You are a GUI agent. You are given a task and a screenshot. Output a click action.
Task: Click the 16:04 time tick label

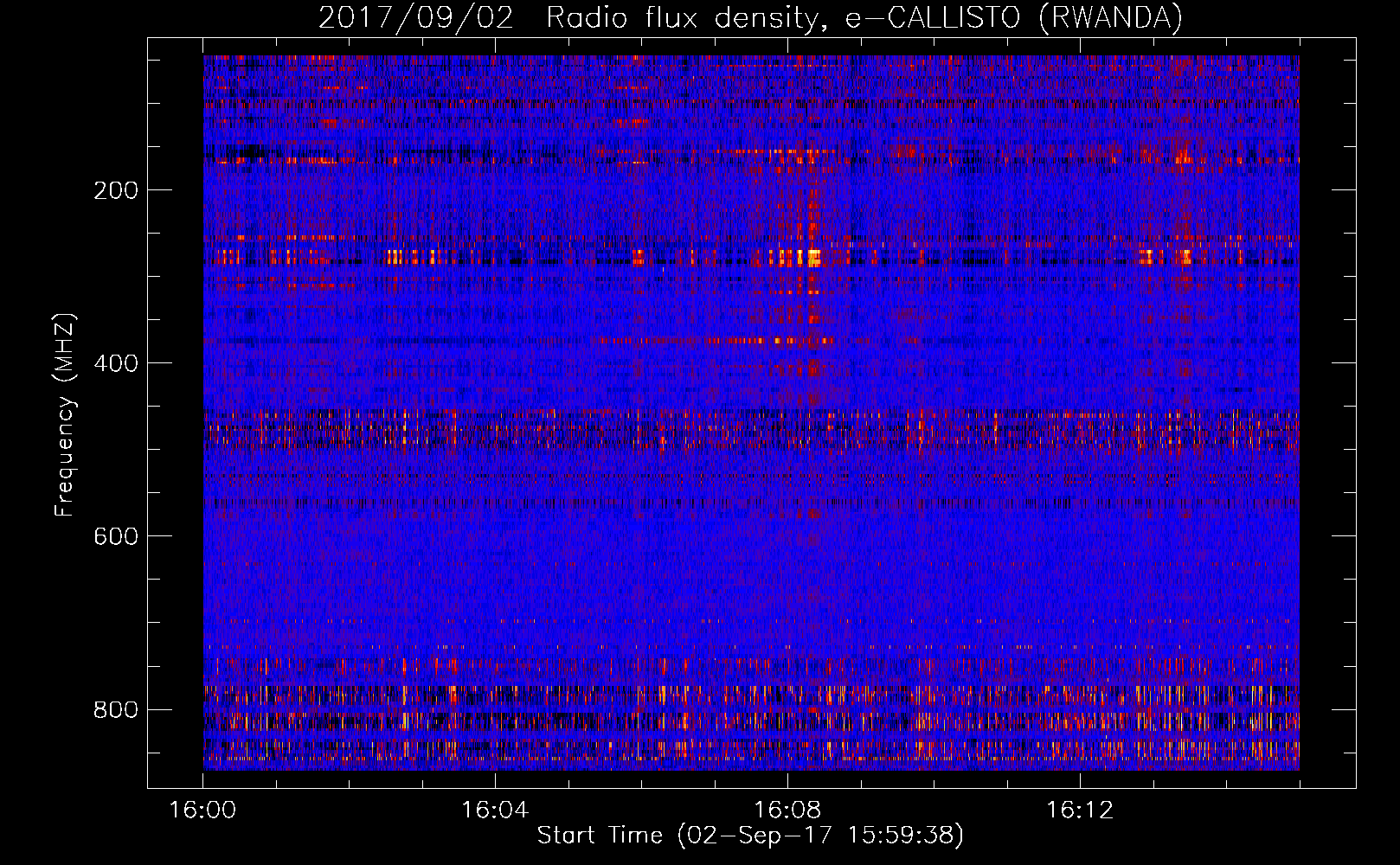(x=495, y=811)
